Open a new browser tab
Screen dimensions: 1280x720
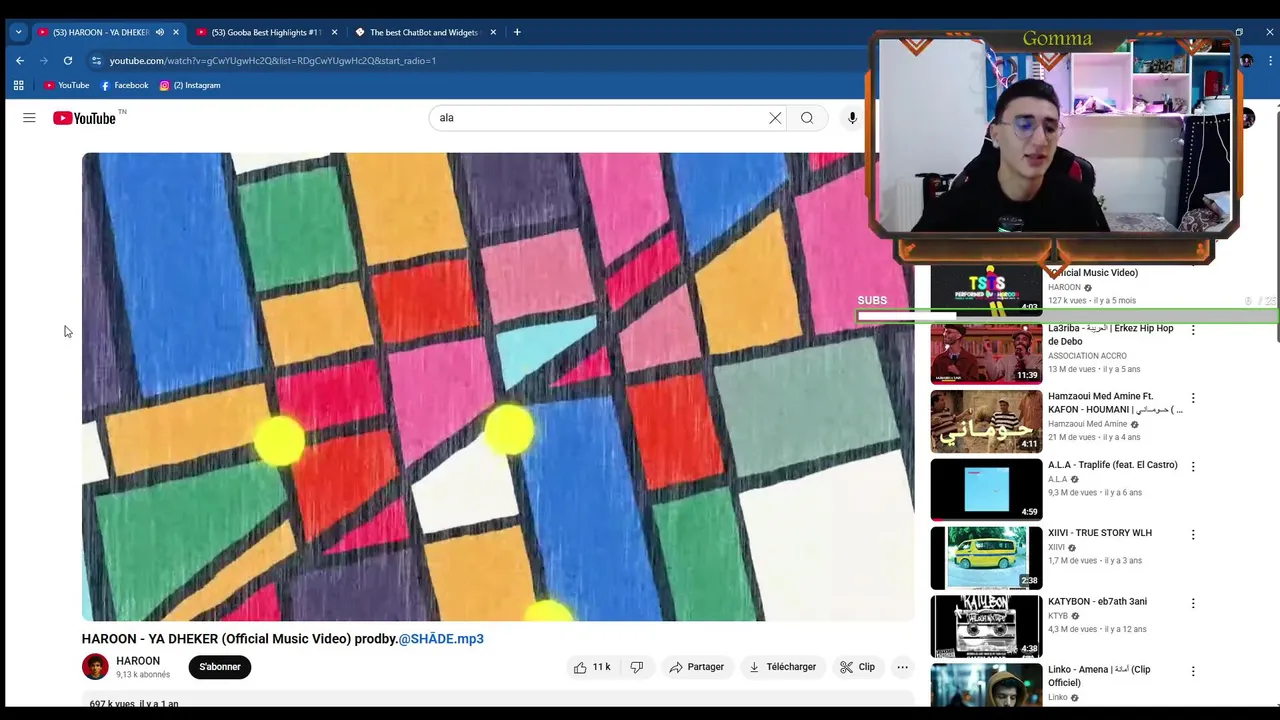coord(517,32)
